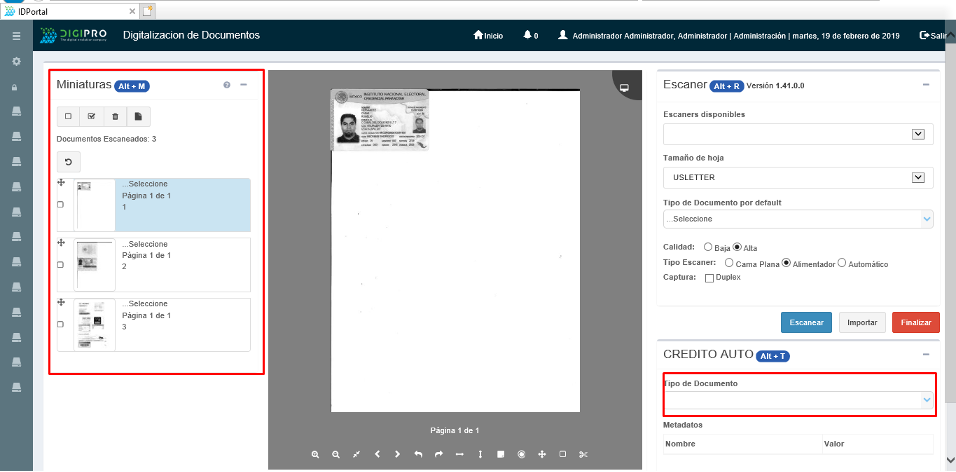Select the Baja quality radio button

click(709, 247)
